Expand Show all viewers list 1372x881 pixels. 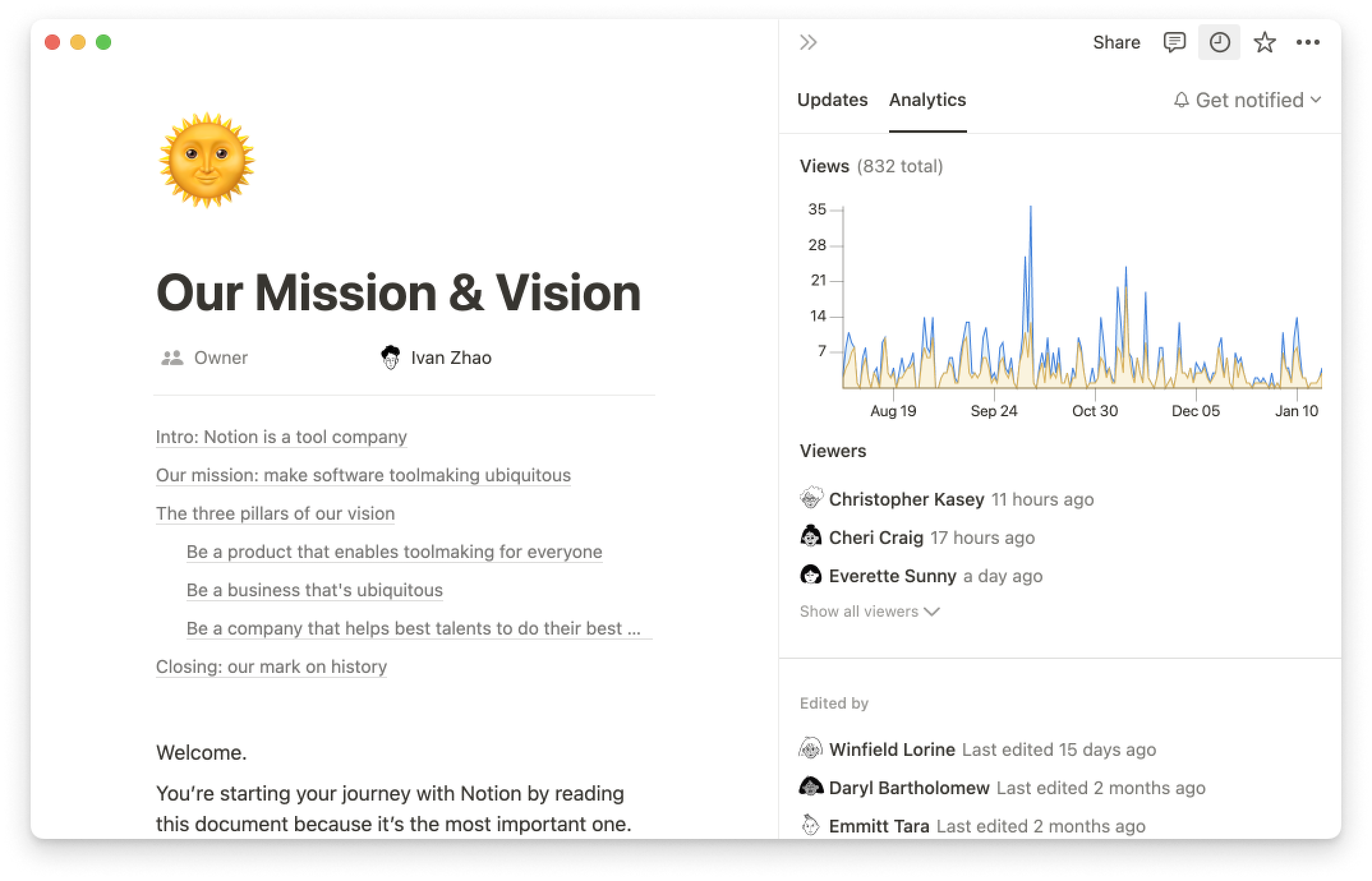click(x=869, y=612)
